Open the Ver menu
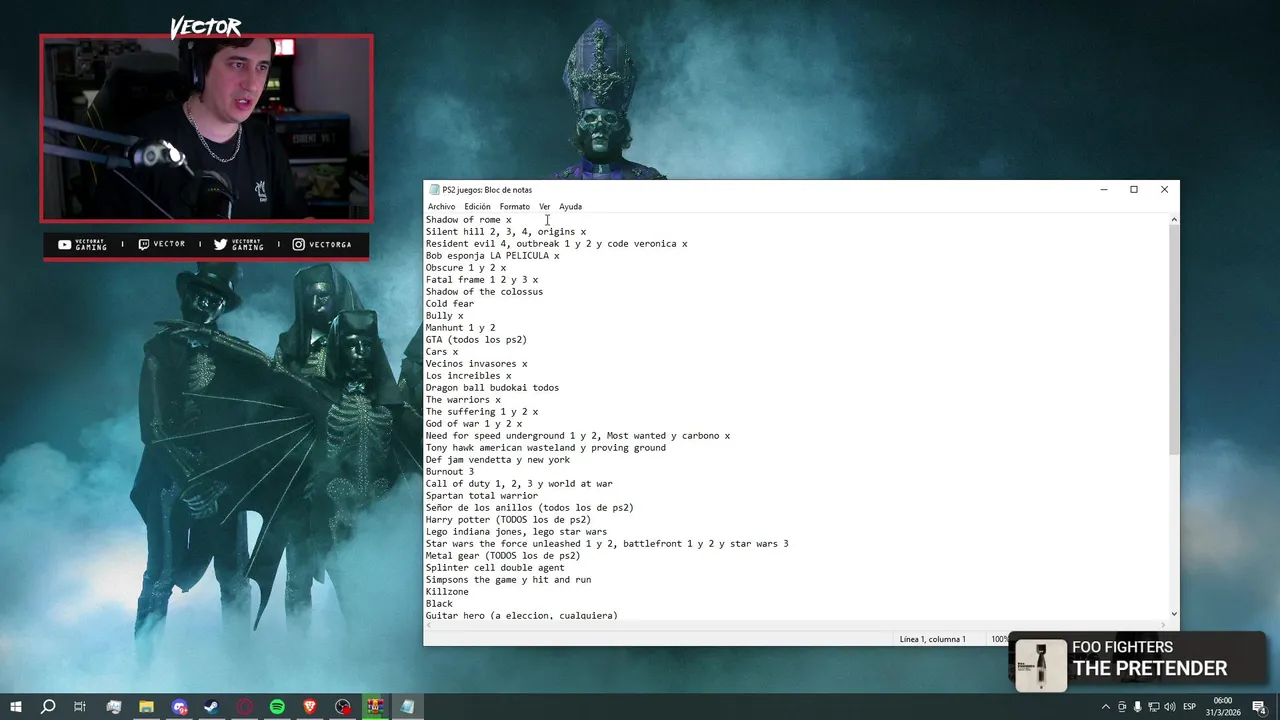The image size is (1280, 720). point(544,207)
